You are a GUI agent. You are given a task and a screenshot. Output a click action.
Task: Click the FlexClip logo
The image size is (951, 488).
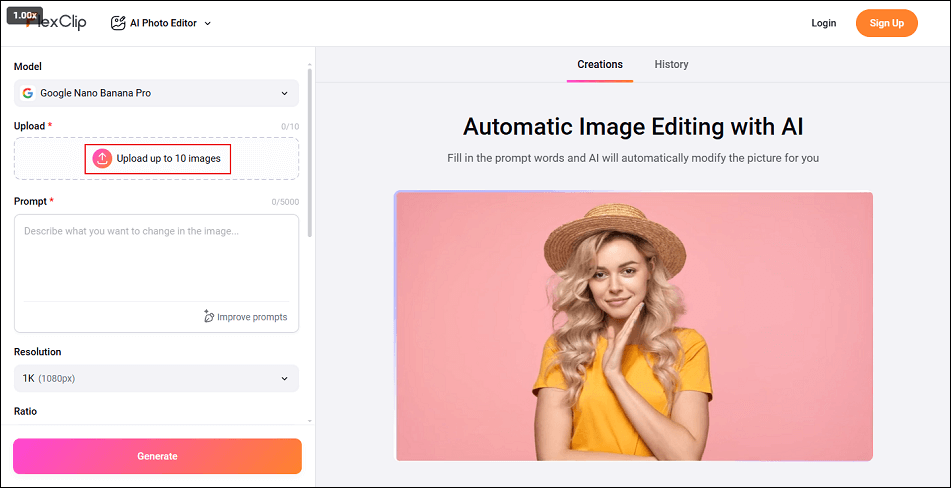point(56,23)
